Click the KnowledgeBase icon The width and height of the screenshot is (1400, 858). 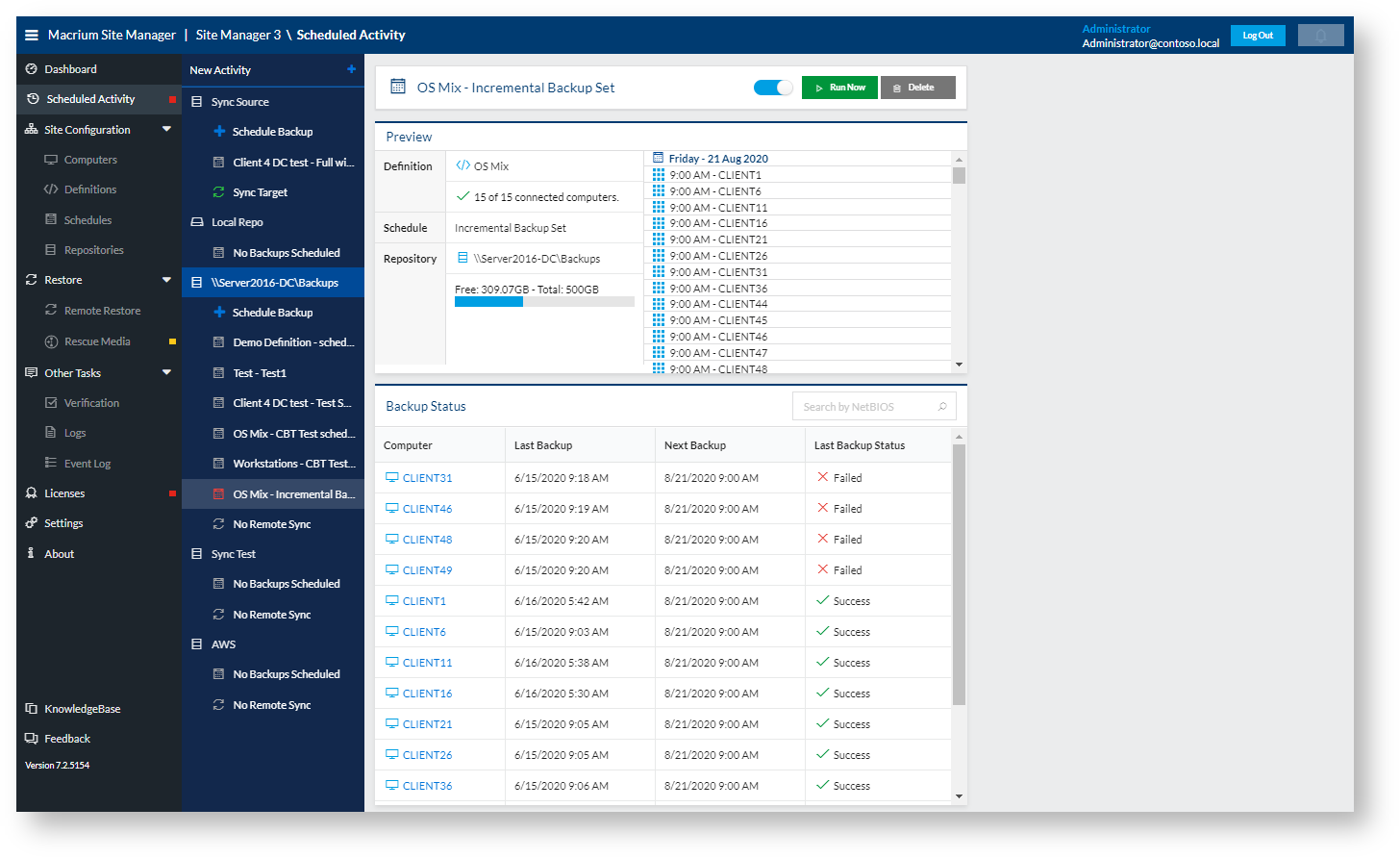coord(32,709)
